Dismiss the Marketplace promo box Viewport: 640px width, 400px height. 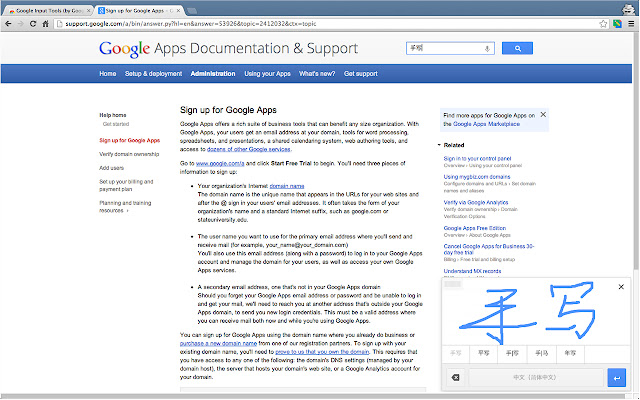click(543, 115)
